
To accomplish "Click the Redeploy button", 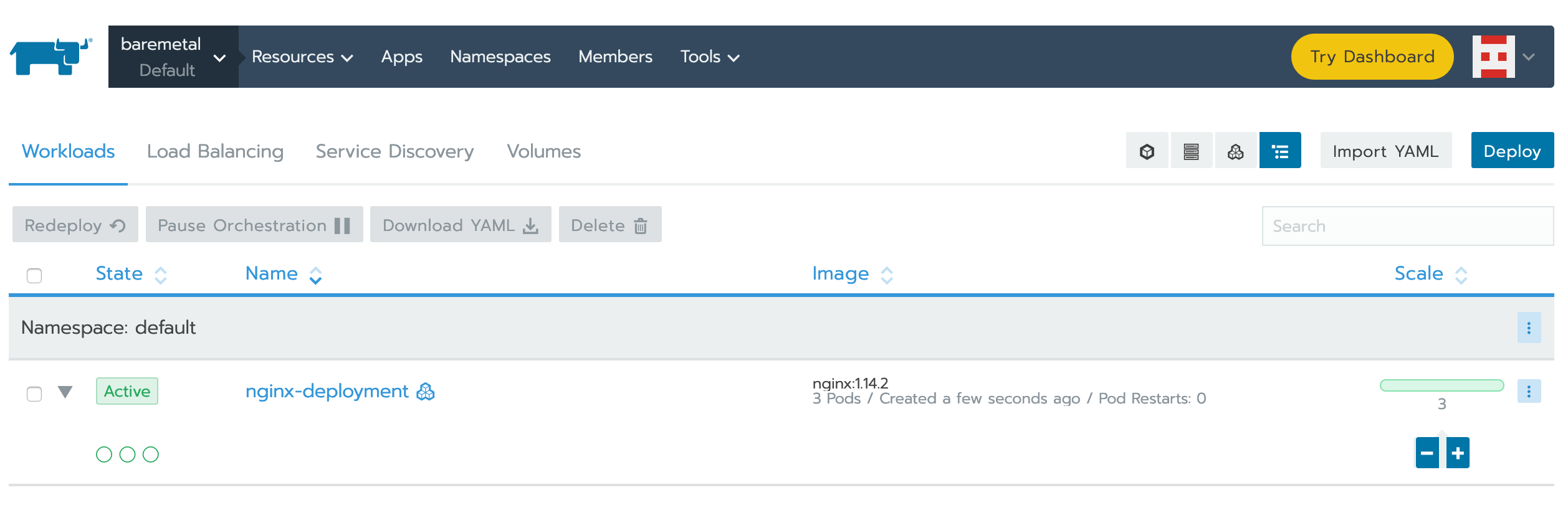I will click(x=75, y=225).
